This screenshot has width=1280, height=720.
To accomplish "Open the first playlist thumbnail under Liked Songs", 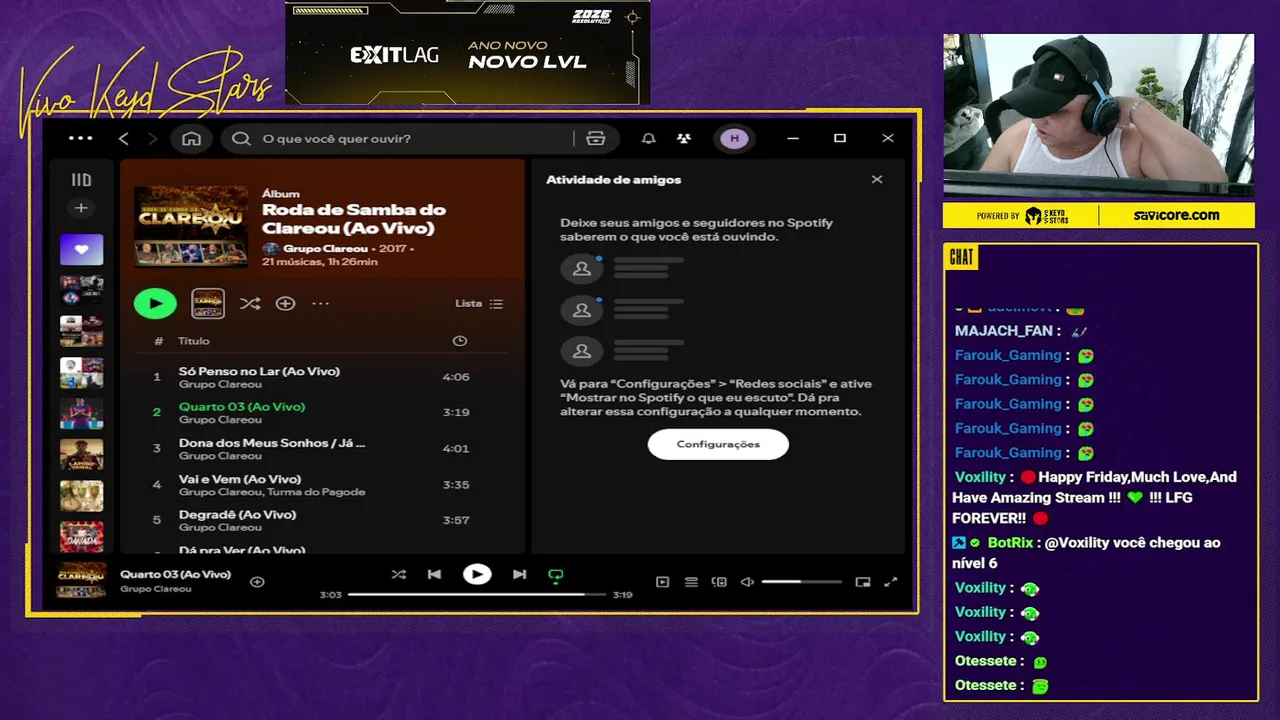I will click(x=82, y=290).
